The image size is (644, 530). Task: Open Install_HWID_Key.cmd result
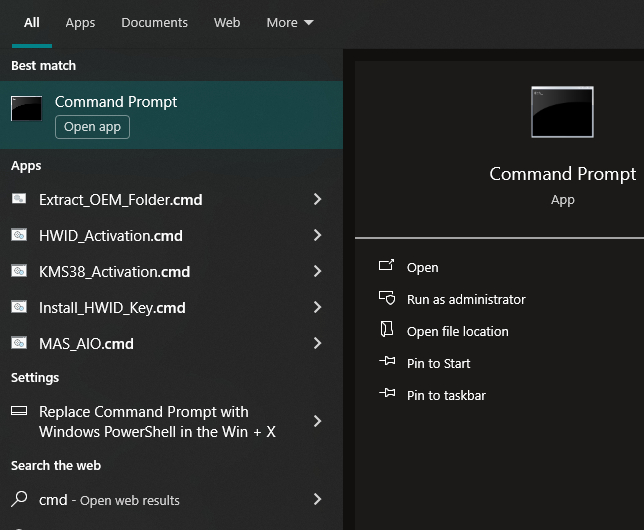coord(112,308)
